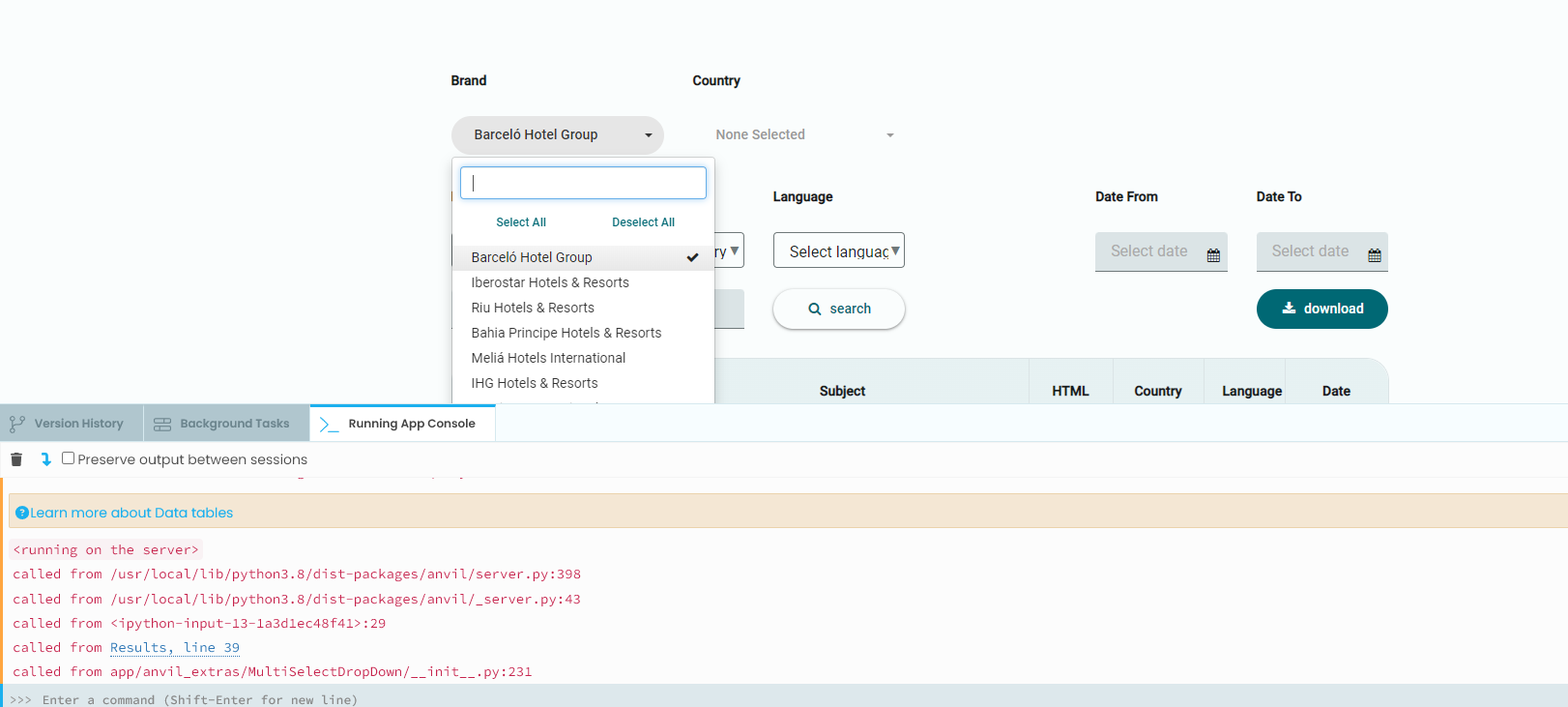The height and width of the screenshot is (707, 1568).
Task: Click the MultiSelectDropDown __init__.py:231 line
Action: click(x=273, y=672)
